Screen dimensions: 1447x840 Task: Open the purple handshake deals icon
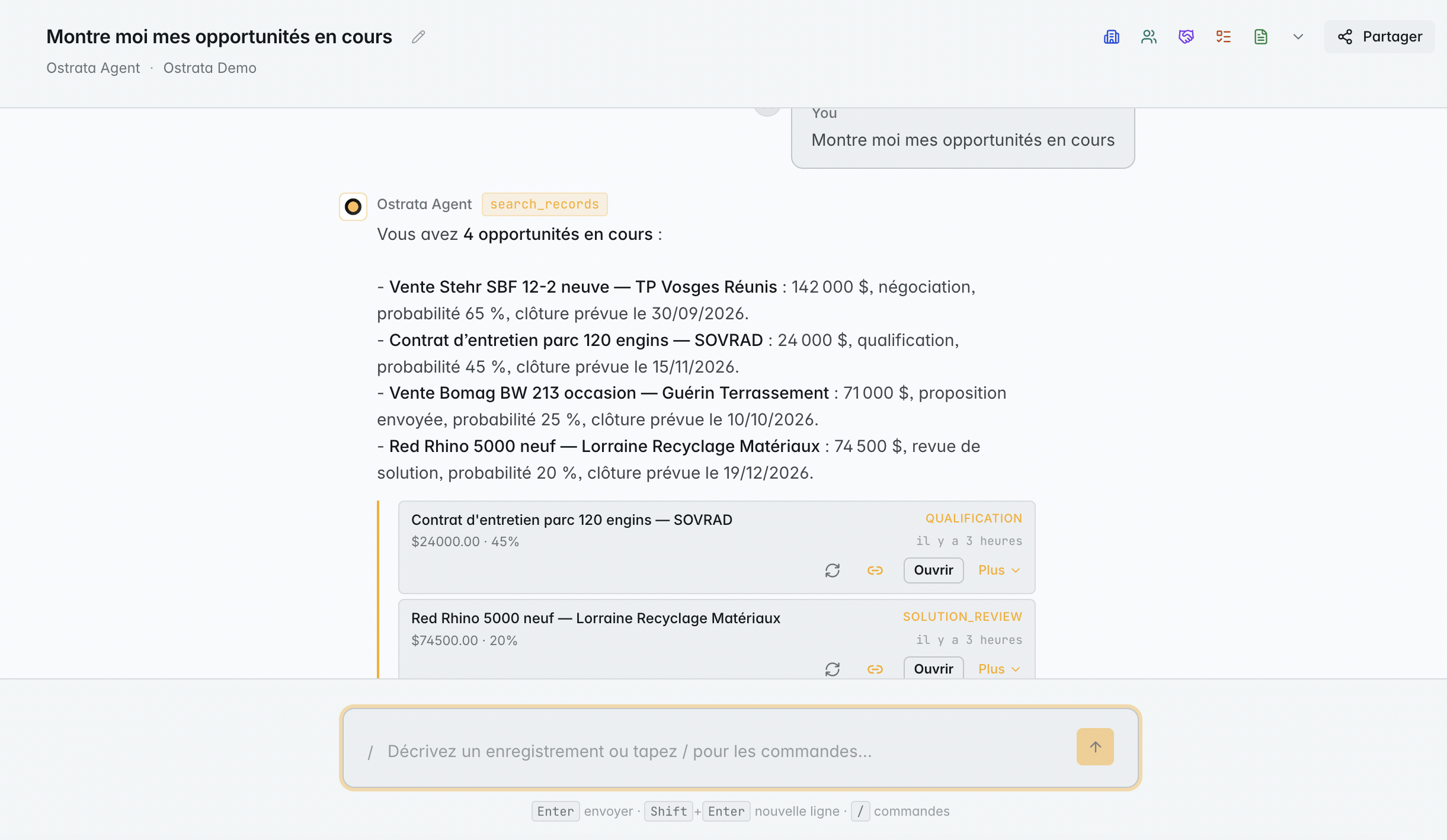point(1186,37)
